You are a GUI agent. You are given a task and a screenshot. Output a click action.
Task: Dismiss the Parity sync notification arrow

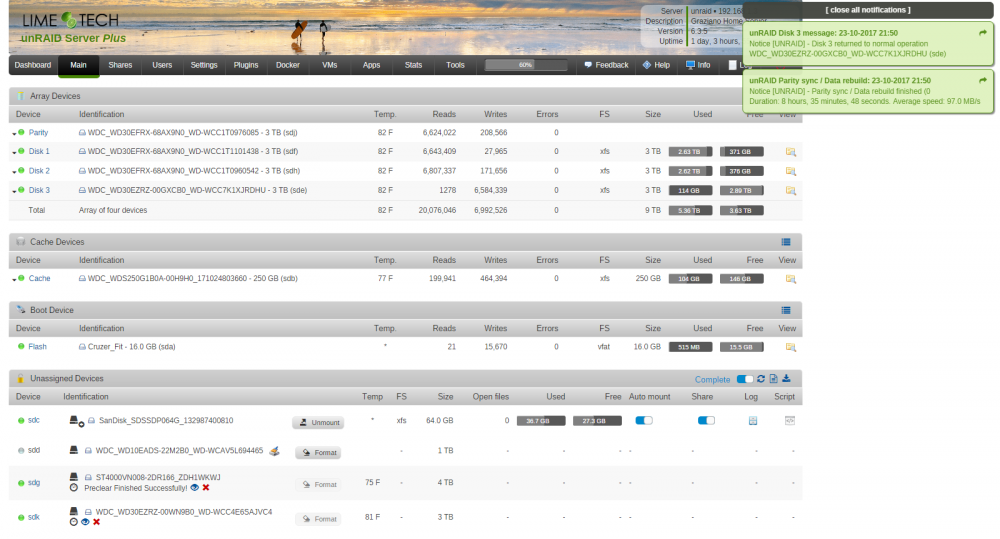pyautogui.click(x=983, y=80)
